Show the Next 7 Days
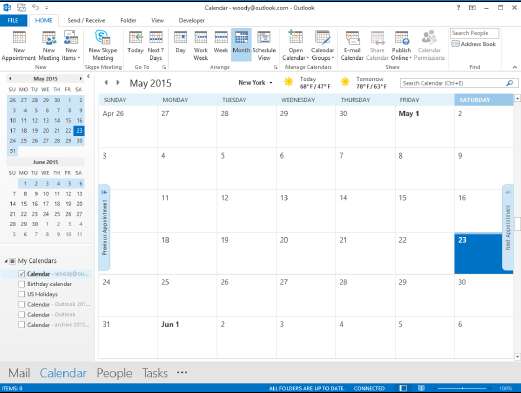Image resolution: width=521 pixels, height=393 pixels. point(156,46)
